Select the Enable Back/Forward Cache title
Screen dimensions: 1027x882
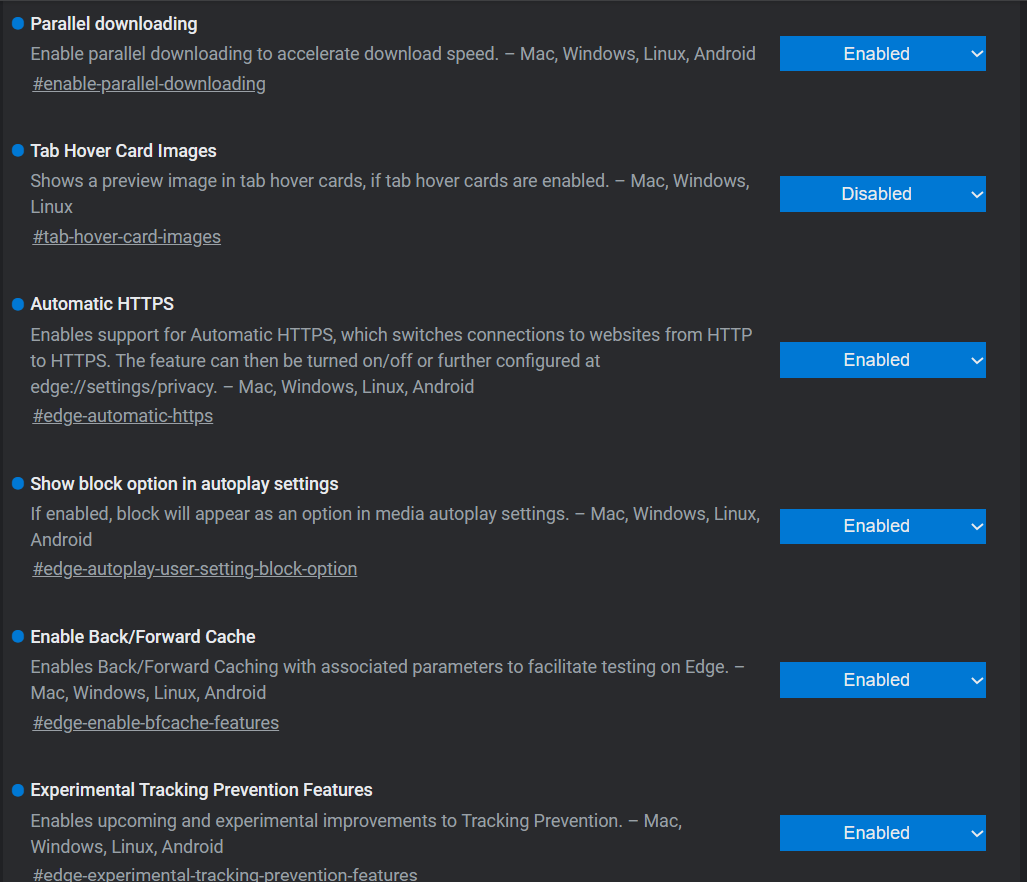pyautogui.click(x=143, y=636)
